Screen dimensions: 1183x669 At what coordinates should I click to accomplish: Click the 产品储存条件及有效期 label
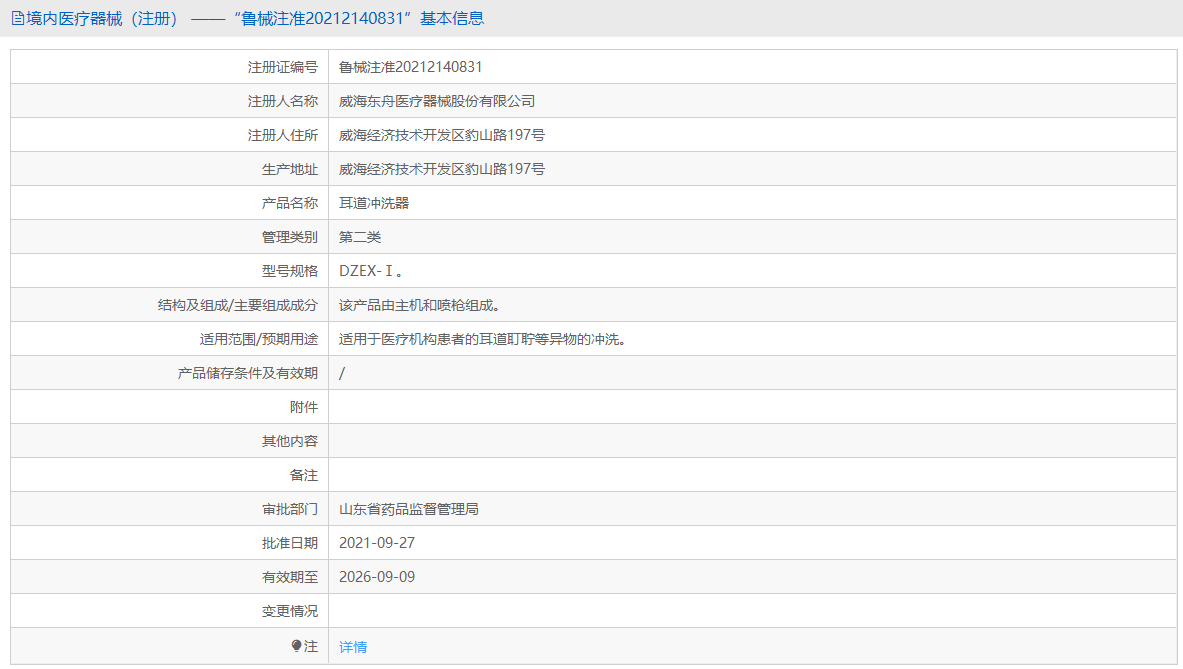click(247, 373)
